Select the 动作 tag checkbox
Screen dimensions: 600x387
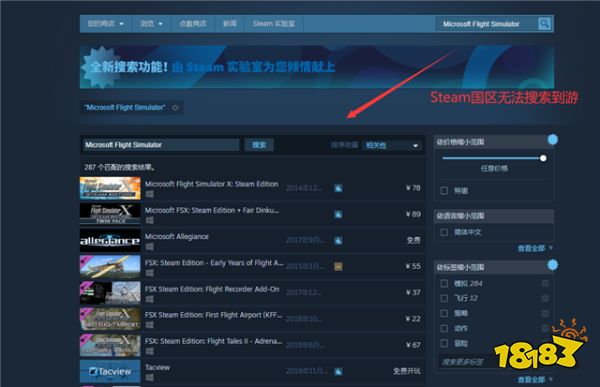click(444, 328)
